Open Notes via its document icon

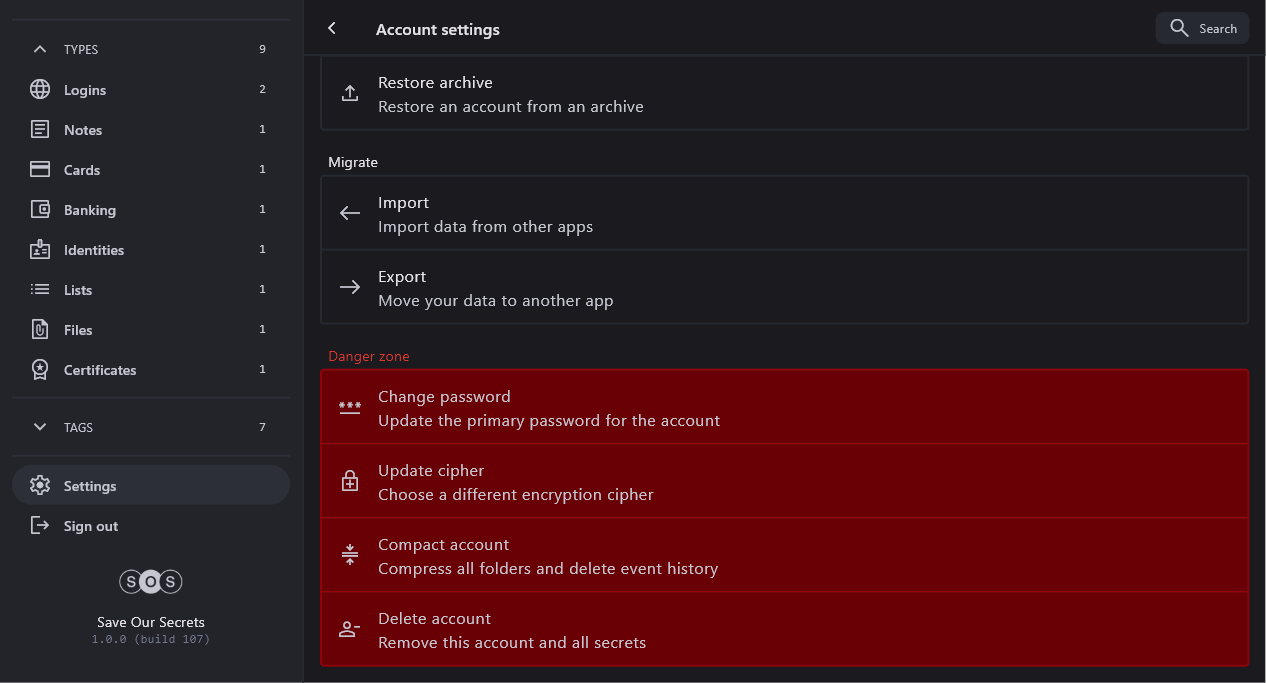click(40, 130)
